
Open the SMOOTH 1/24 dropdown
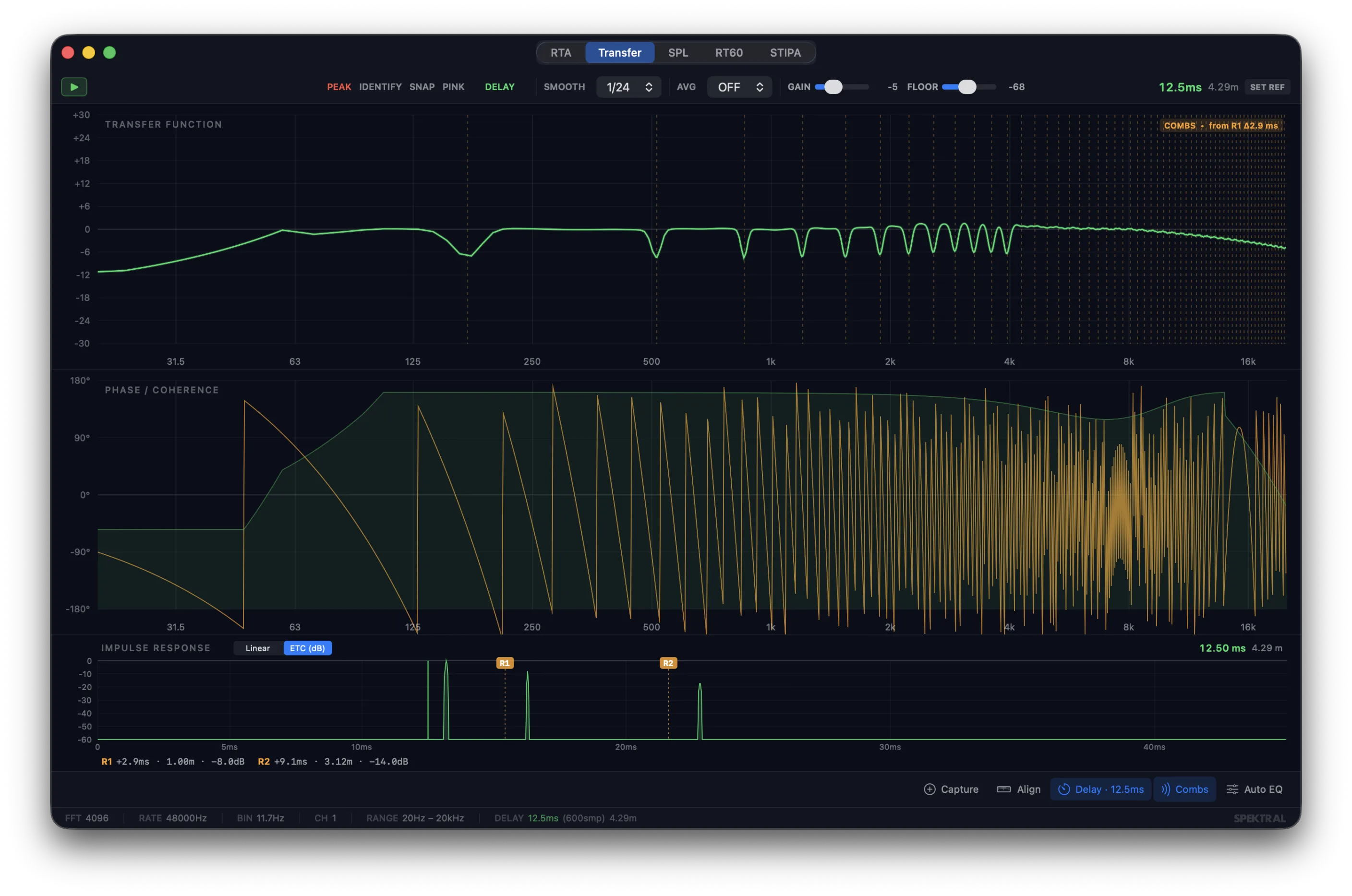coord(629,87)
